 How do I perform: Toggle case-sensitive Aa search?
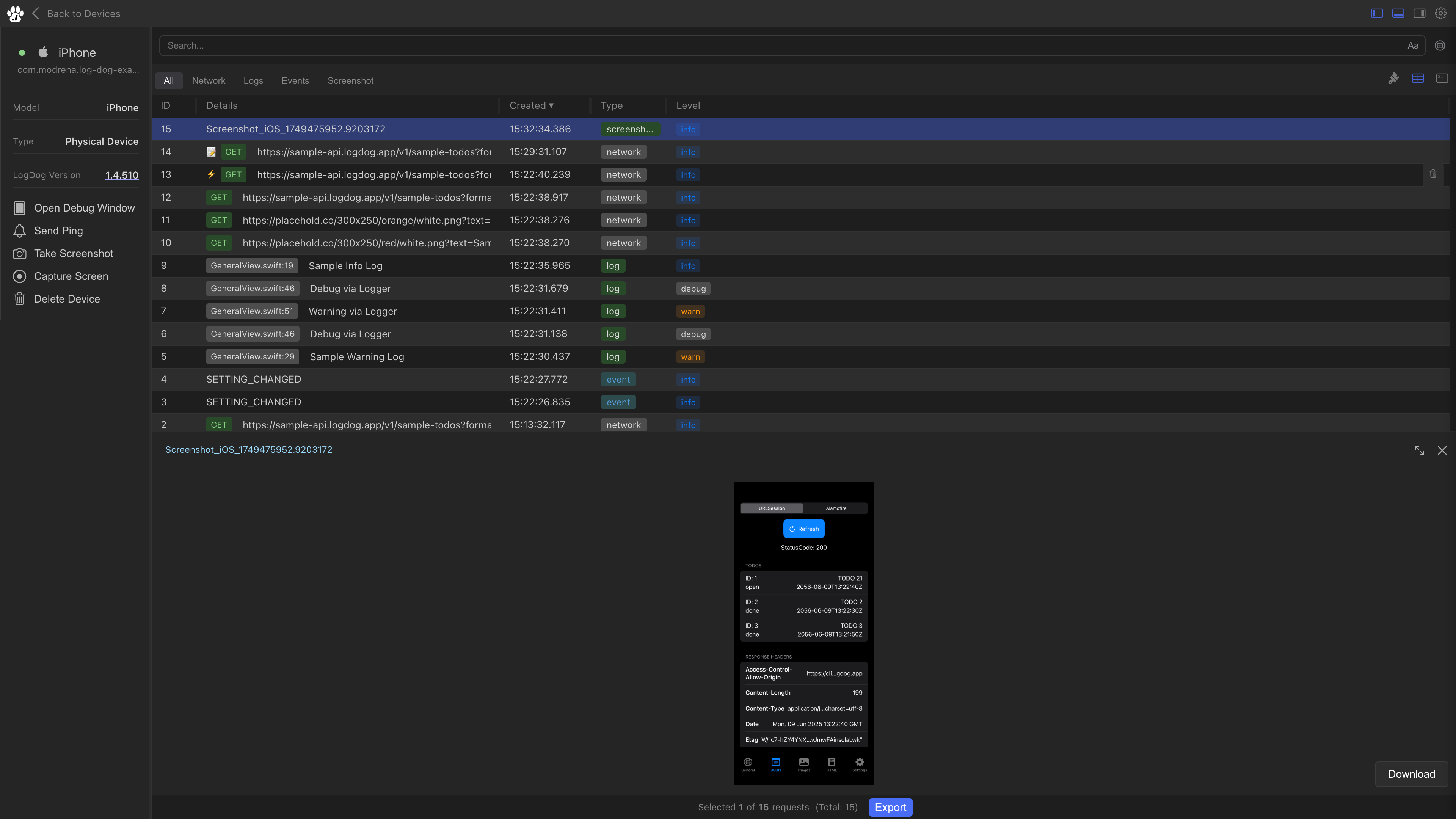(1413, 46)
